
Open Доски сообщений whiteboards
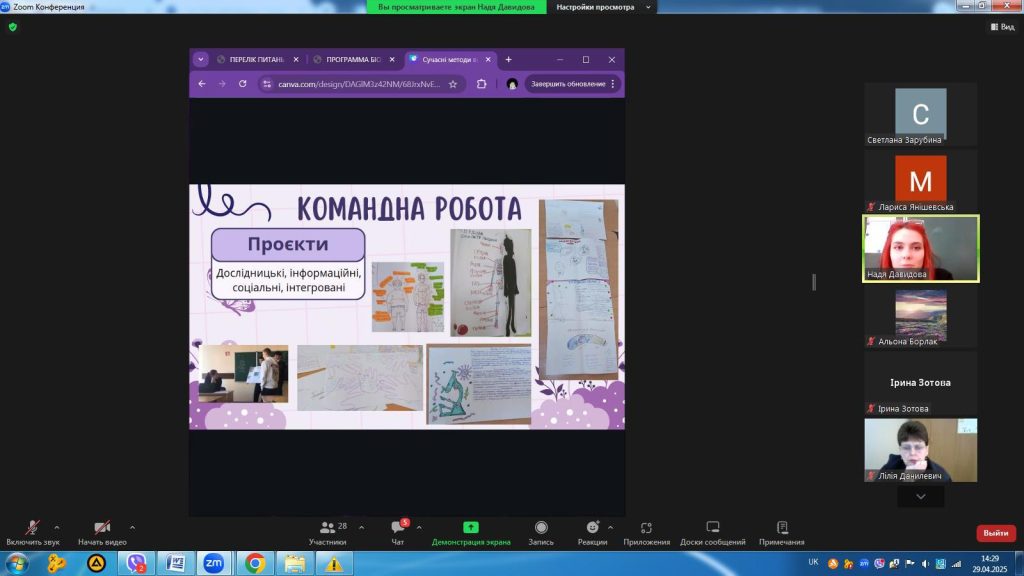click(x=712, y=532)
